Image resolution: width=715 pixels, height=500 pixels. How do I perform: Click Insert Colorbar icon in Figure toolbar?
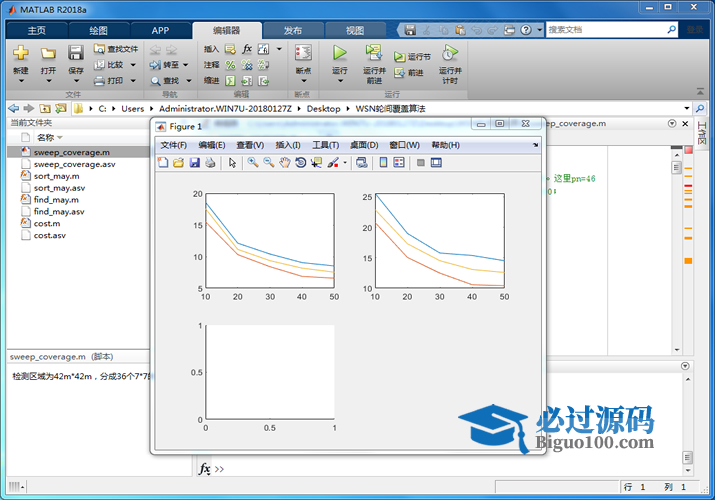383,163
